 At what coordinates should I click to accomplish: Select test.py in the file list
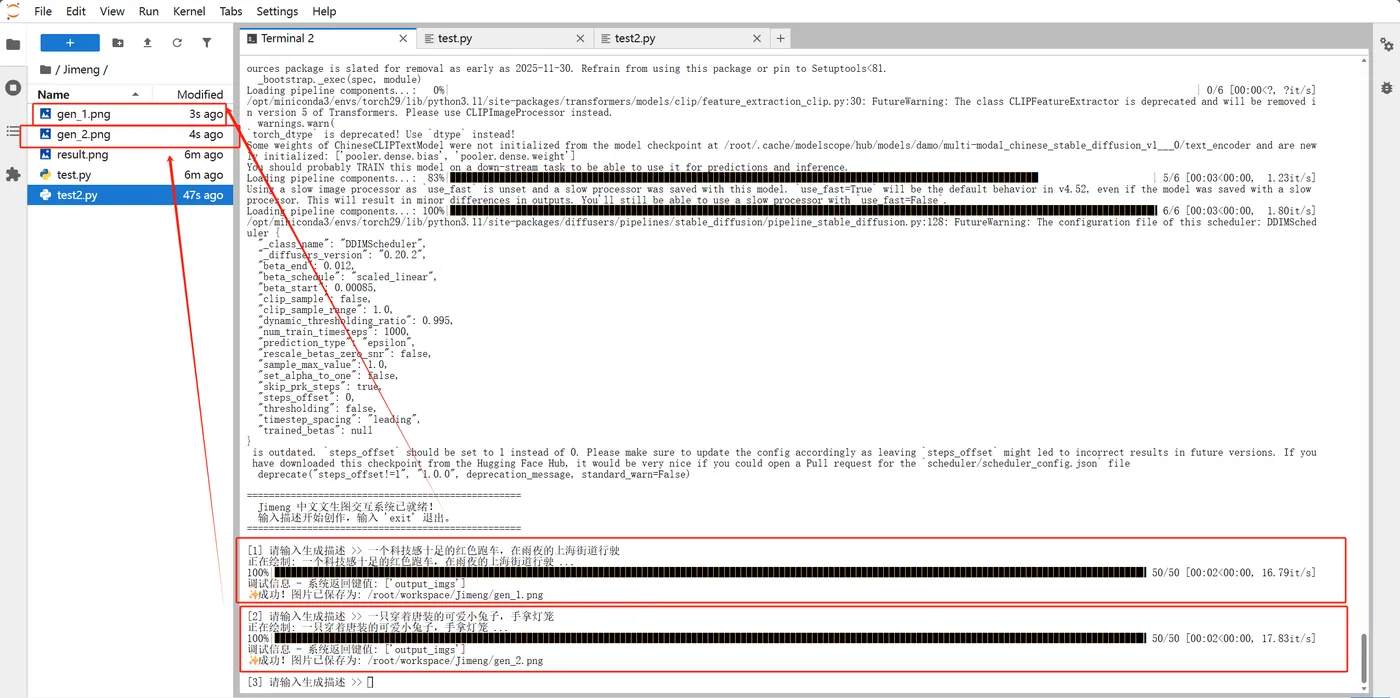point(130,174)
